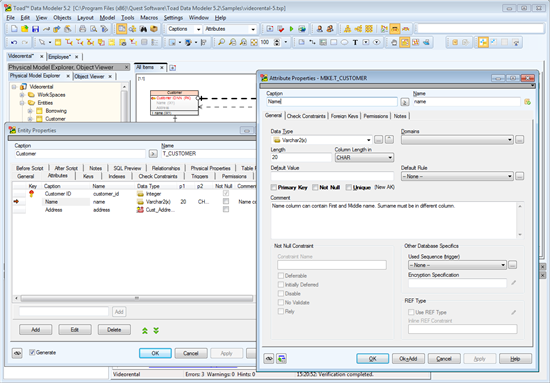Toggle the No Validate checkbox
The height and width of the screenshot is (383, 550).
[281, 302]
